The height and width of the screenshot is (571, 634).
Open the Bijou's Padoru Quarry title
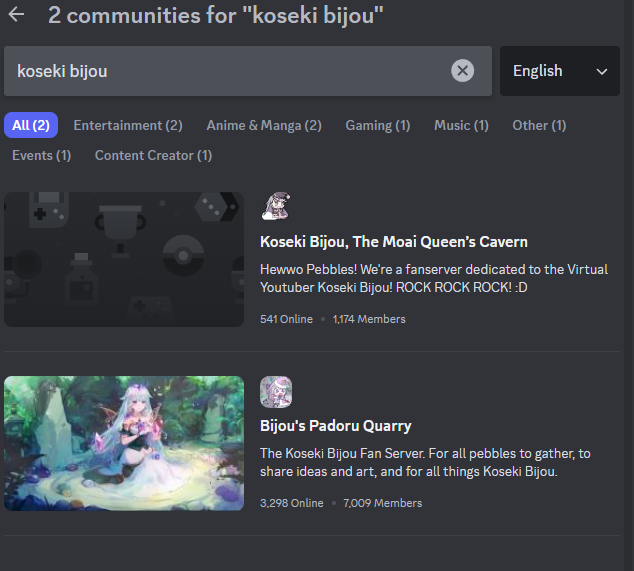[336, 426]
